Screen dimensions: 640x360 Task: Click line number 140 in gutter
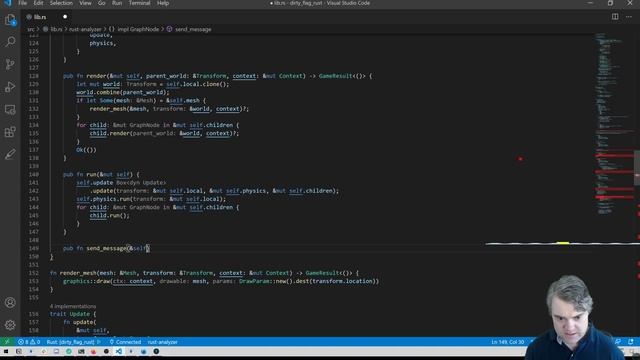pyautogui.click(x=33, y=174)
